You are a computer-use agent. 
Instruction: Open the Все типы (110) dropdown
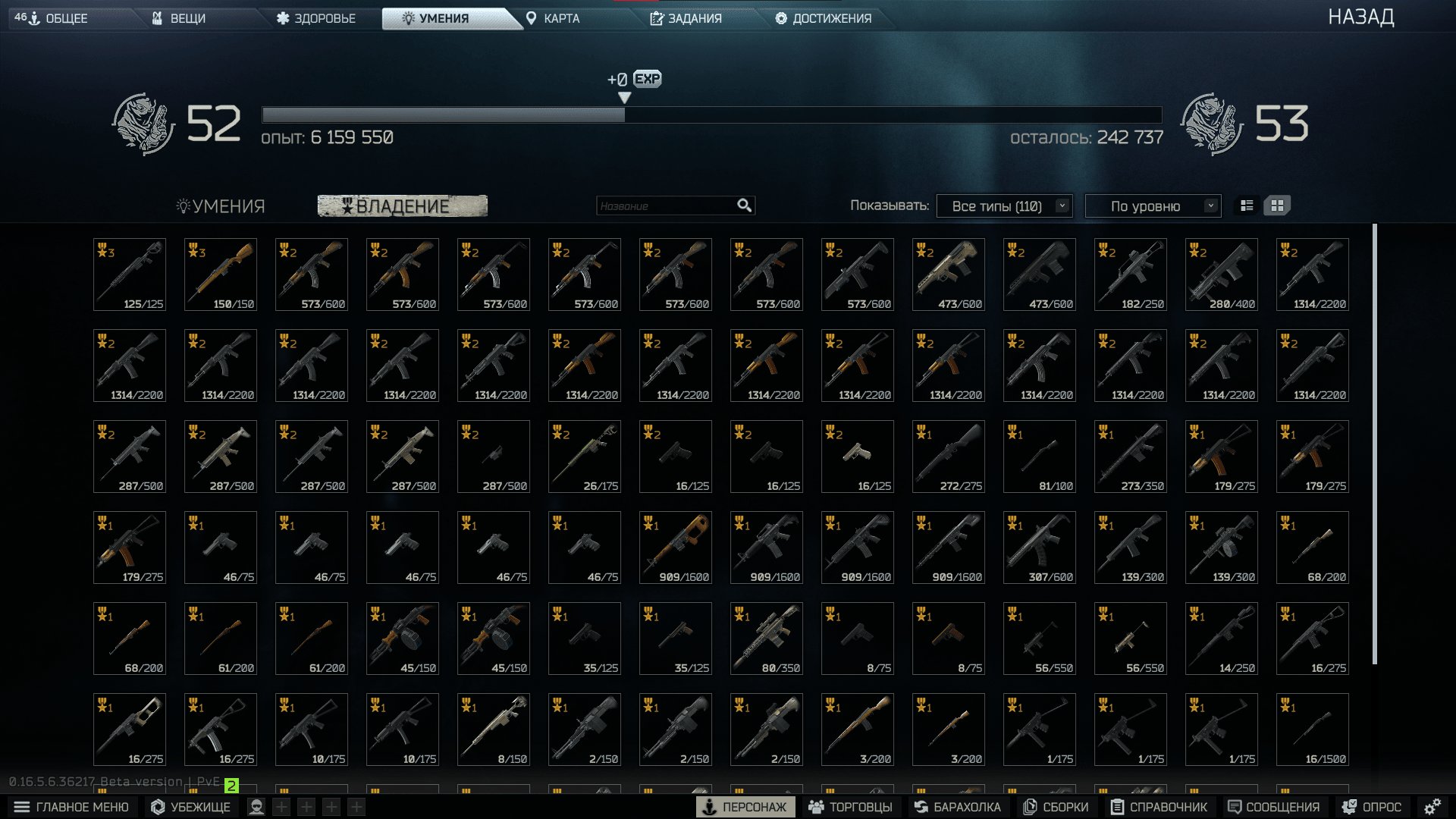click(1004, 206)
